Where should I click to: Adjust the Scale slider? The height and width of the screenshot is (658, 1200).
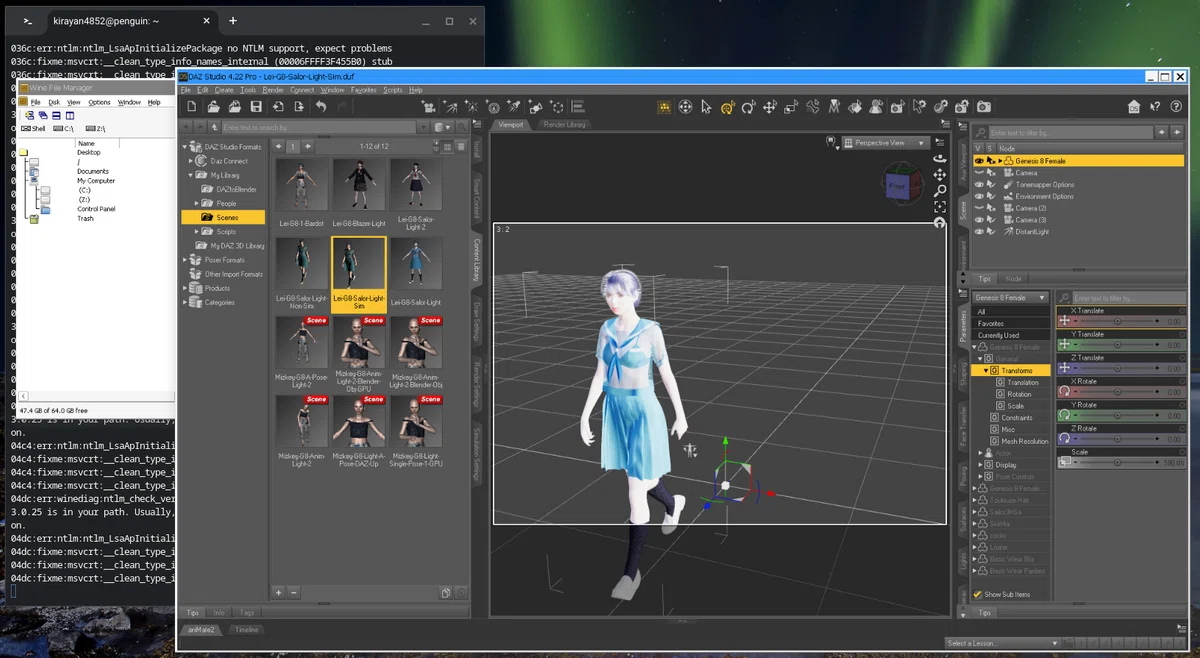(x=1118, y=463)
